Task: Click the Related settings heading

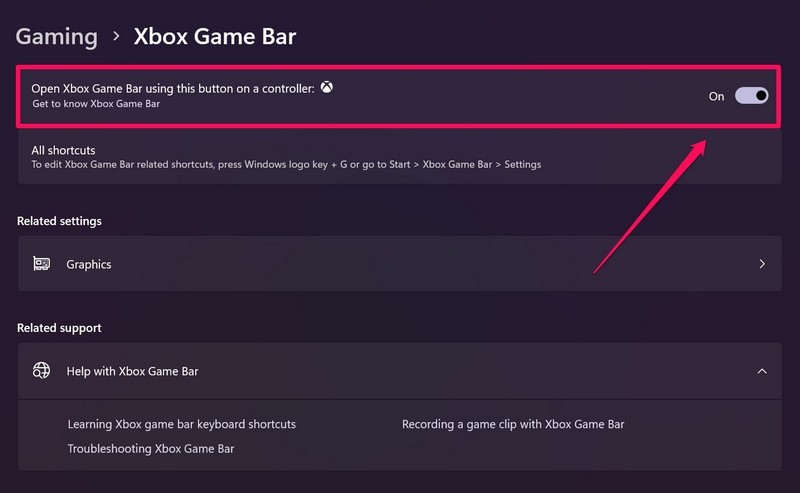Action: pyautogui.click(x=59, y=221)
